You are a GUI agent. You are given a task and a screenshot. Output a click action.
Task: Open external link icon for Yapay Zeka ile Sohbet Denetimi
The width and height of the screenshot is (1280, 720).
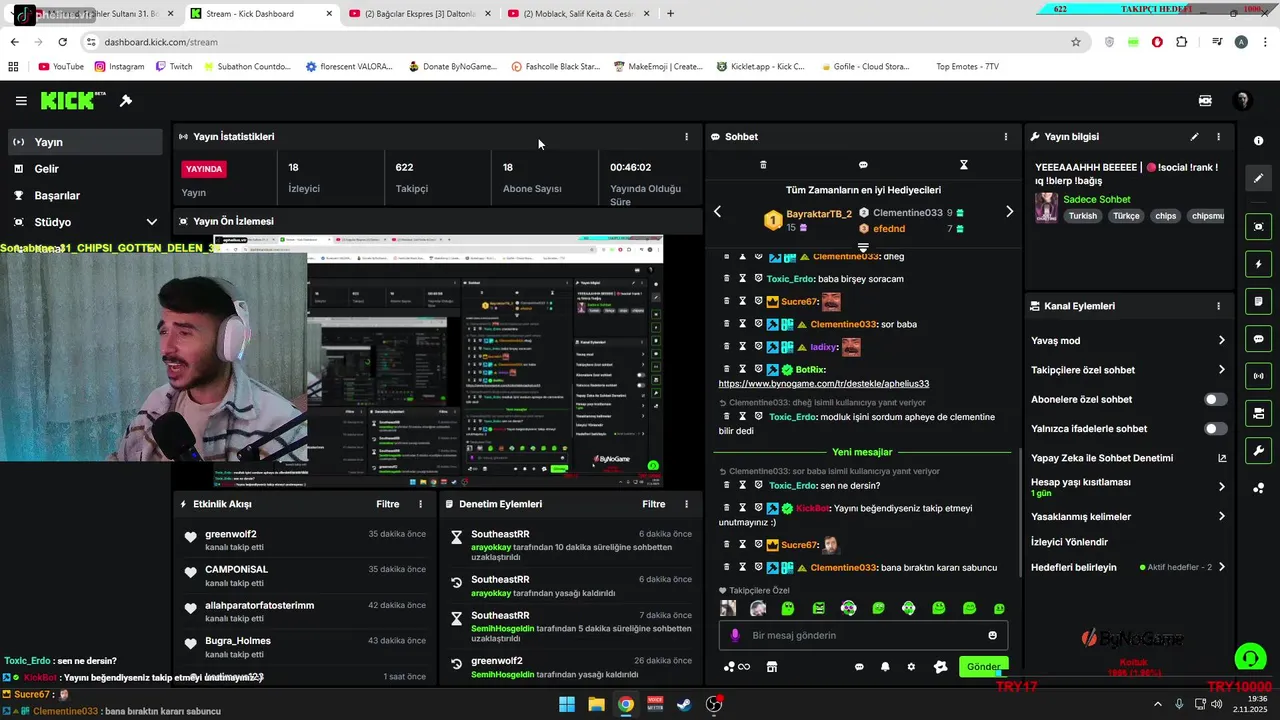click(1222, 458)
